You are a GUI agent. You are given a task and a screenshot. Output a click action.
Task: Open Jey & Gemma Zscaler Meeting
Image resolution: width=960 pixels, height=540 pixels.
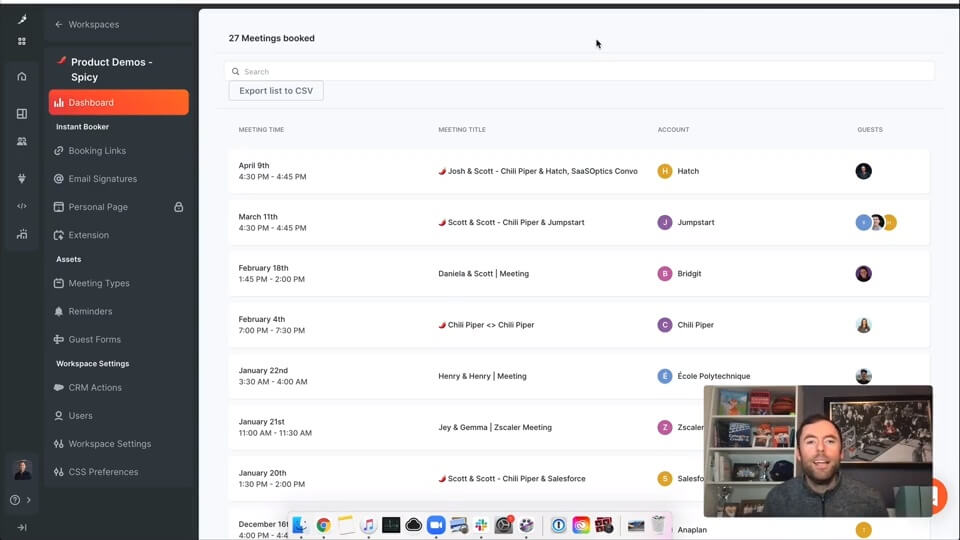495,427
